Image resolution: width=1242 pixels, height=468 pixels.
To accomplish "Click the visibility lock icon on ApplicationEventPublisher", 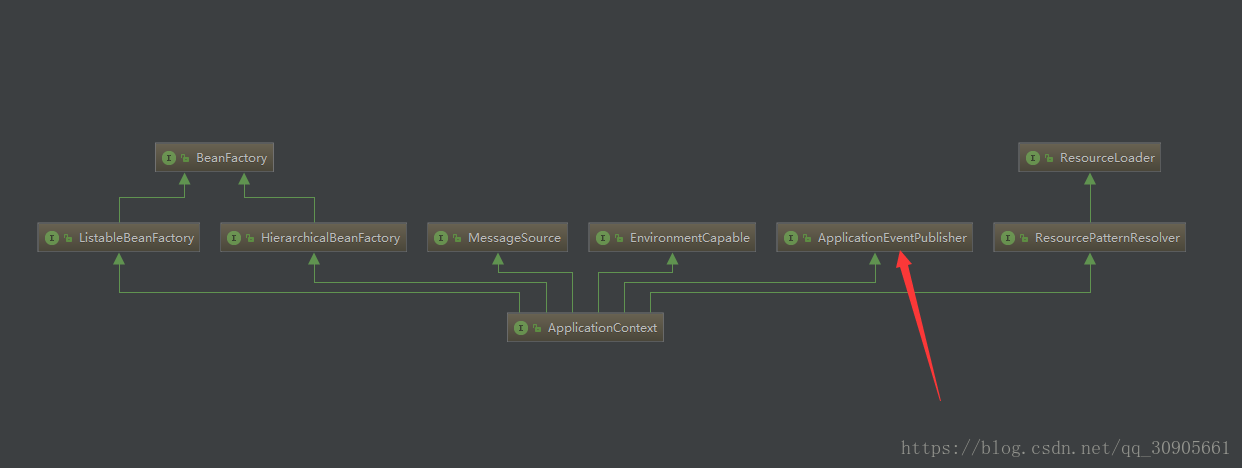I will coord(808,239).
